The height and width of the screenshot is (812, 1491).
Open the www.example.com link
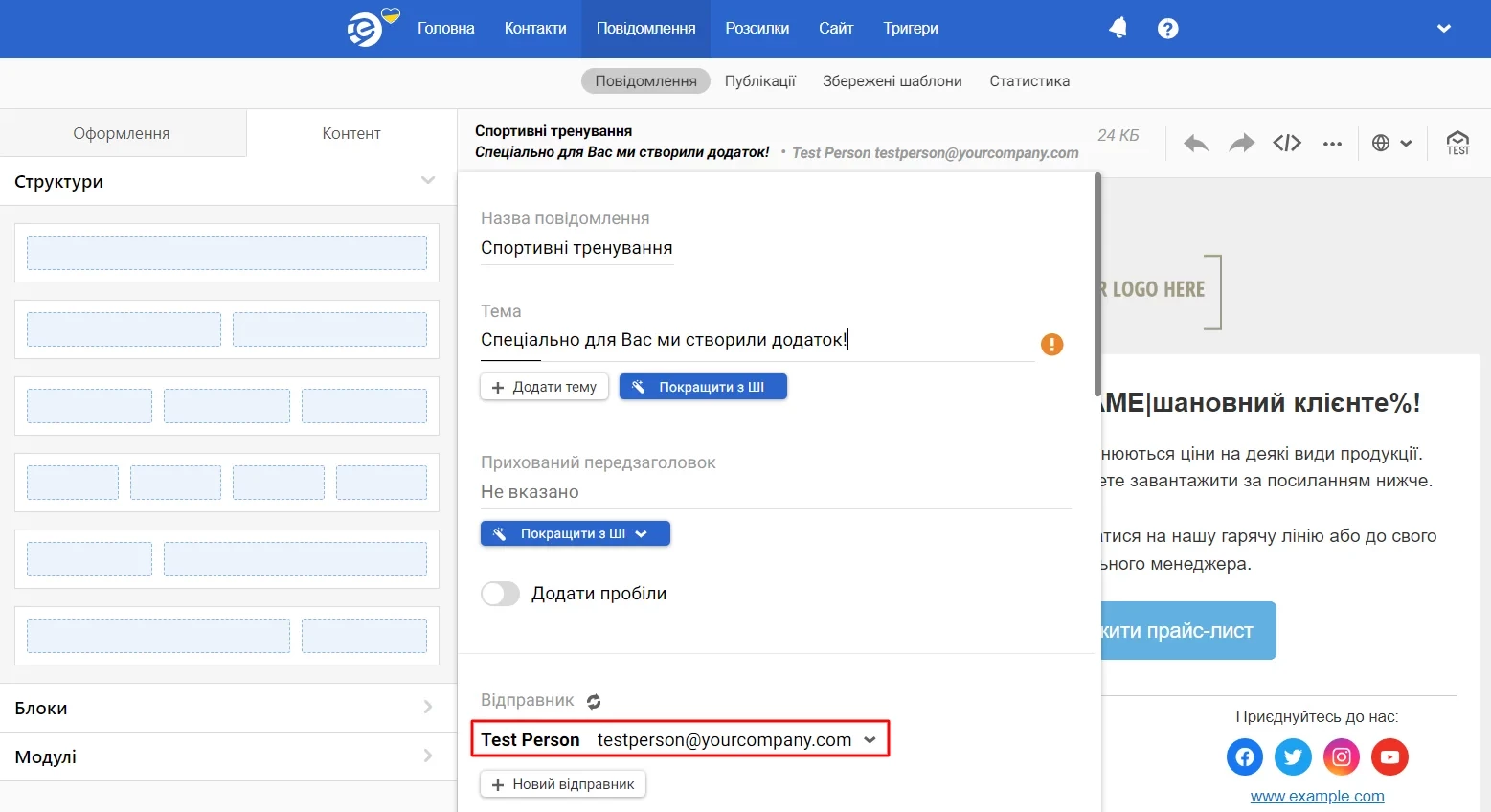(x=1317, y=796)
